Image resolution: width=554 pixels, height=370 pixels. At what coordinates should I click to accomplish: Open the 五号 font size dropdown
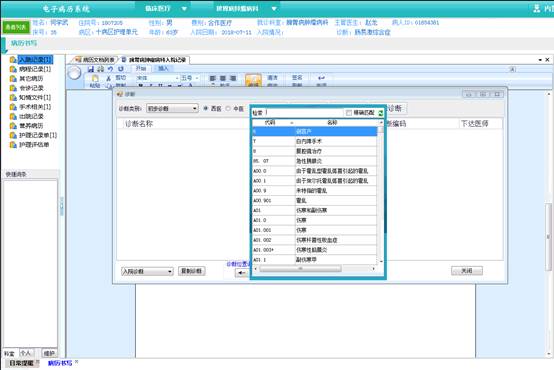pos(197,78)
